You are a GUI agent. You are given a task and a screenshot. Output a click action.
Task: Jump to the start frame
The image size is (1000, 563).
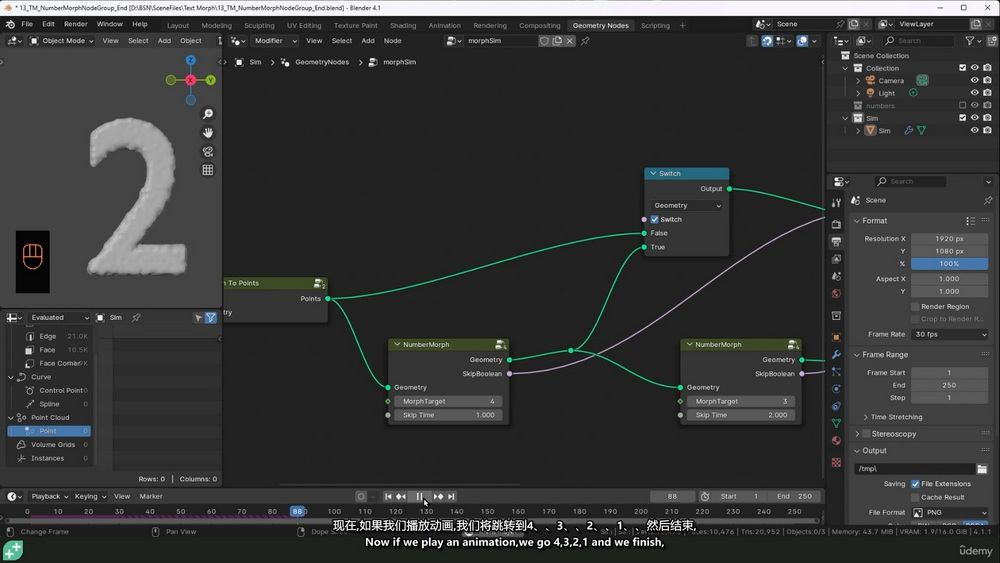[x=388, y=497]
